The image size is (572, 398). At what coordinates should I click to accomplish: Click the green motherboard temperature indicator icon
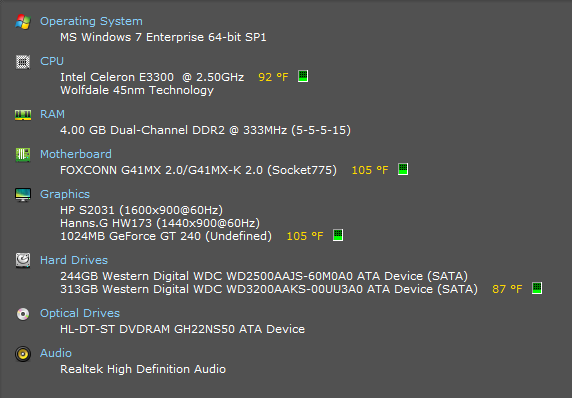tap(403, 169)
